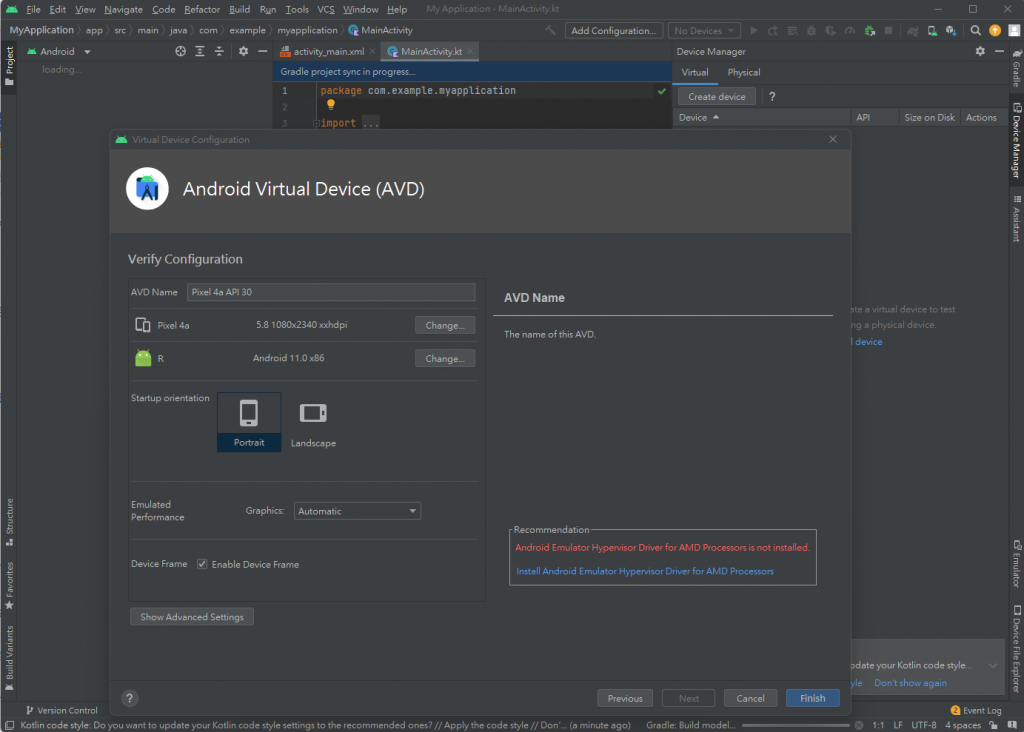This screenshot has height=732, width=1024.
Task: Click the AVD dialog help question icon
Action: coord(129,698)
